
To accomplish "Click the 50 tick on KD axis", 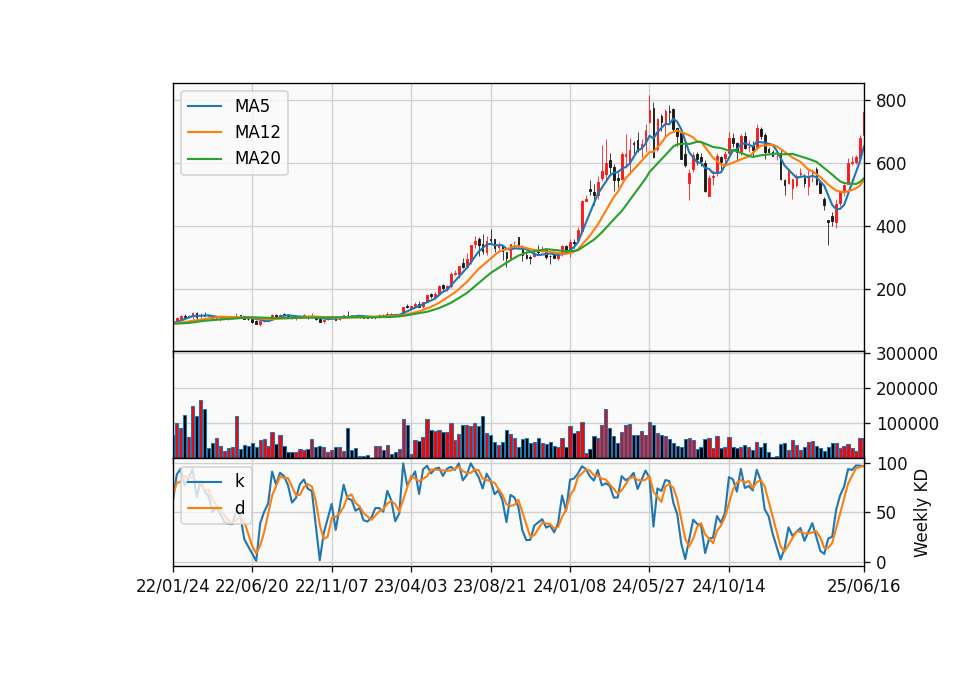I will (886, 513).
